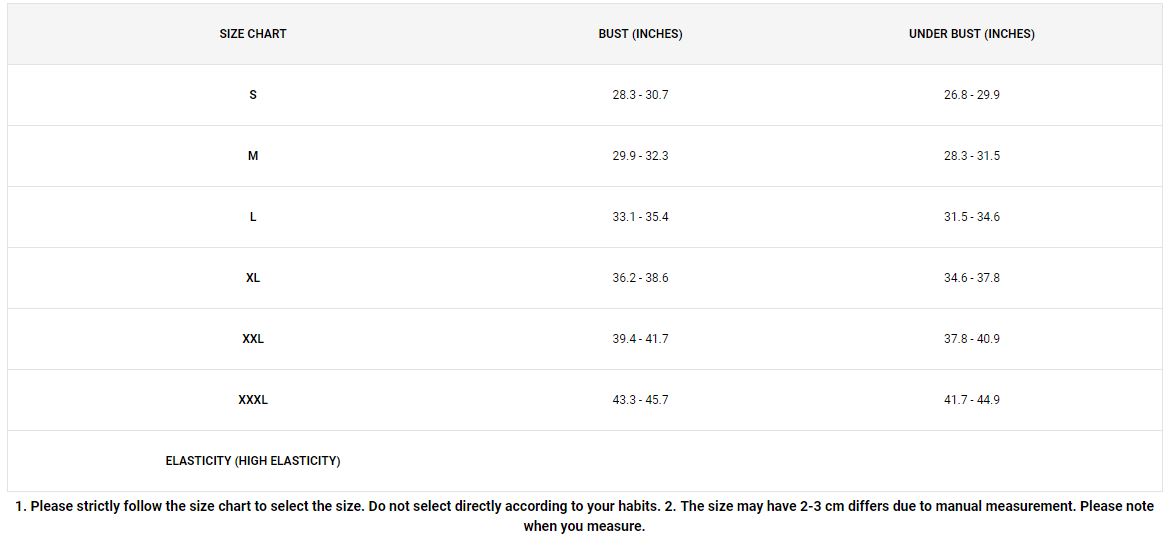This screenshot has width=1171, height=546.
Task: Click the 26.8 - 29.9 under bust value
Action: click(972, 95)
